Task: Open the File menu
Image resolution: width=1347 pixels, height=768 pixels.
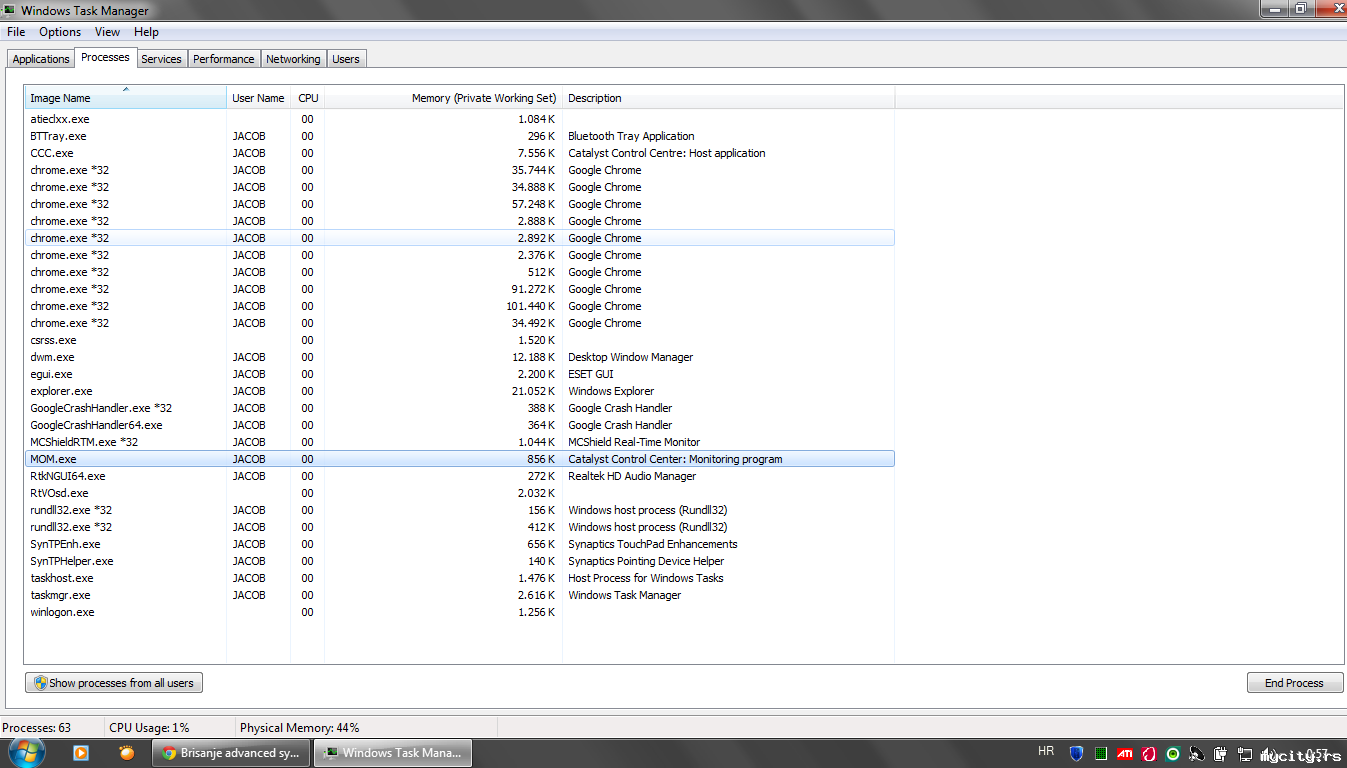Action: point(16,32)
